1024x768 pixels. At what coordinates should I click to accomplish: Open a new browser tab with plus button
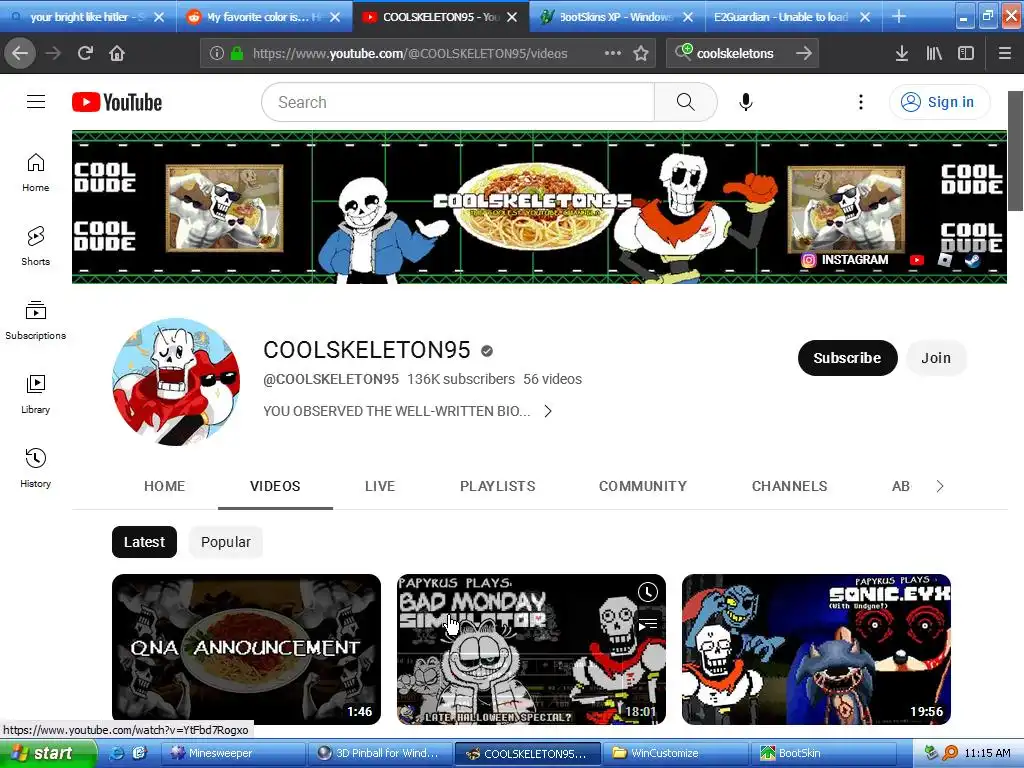(x=899, y=16)
